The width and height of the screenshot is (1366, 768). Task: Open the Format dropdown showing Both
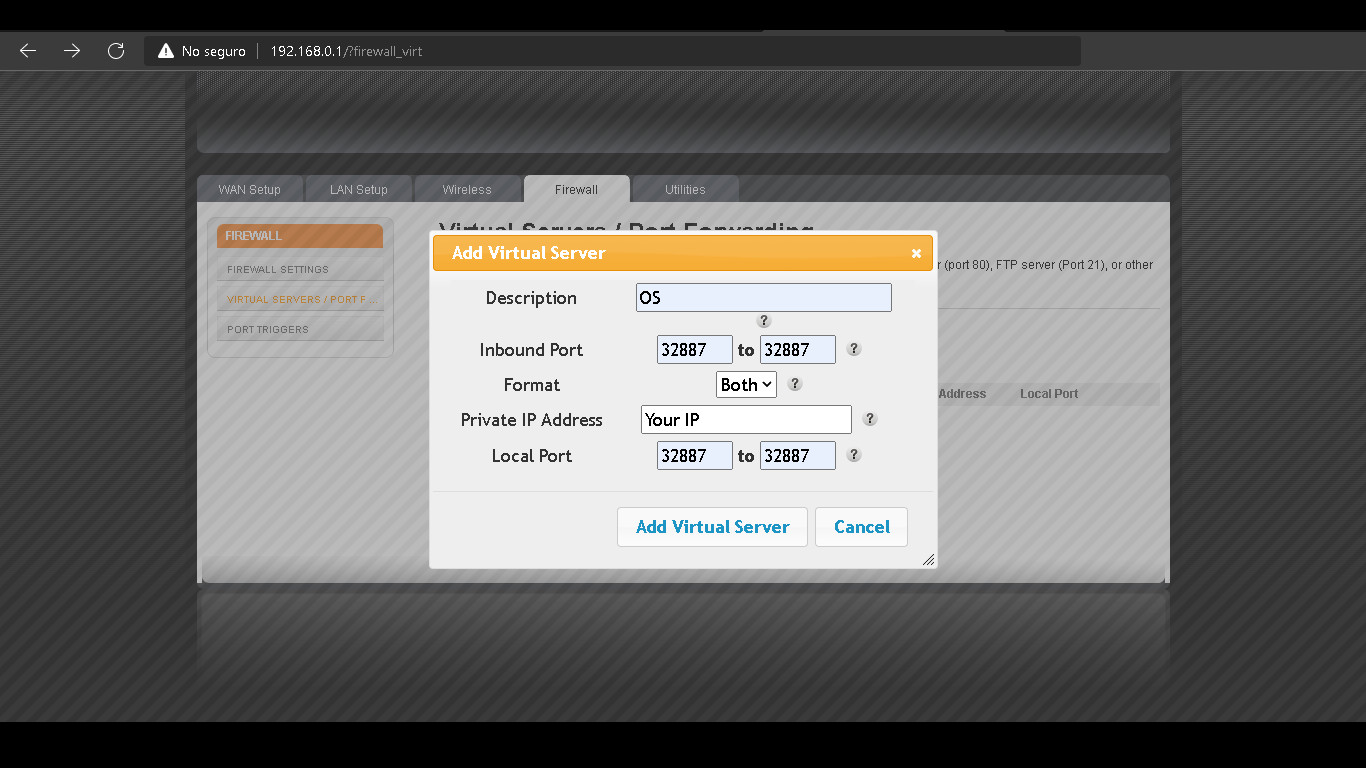coord(746,384)
